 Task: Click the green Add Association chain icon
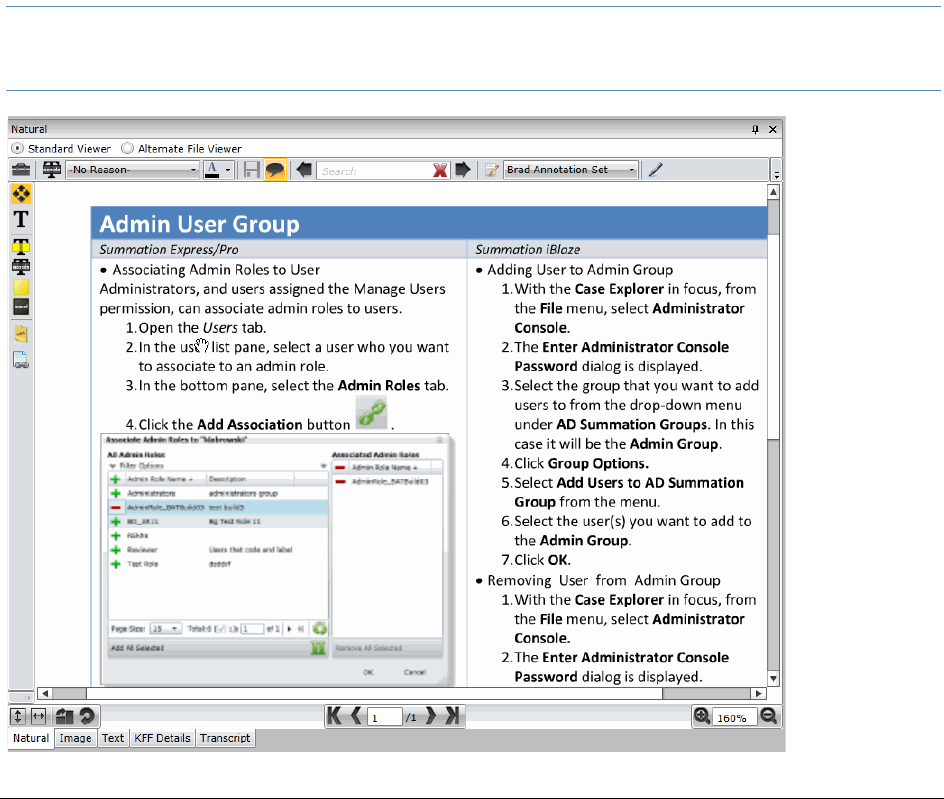[371, 413]
